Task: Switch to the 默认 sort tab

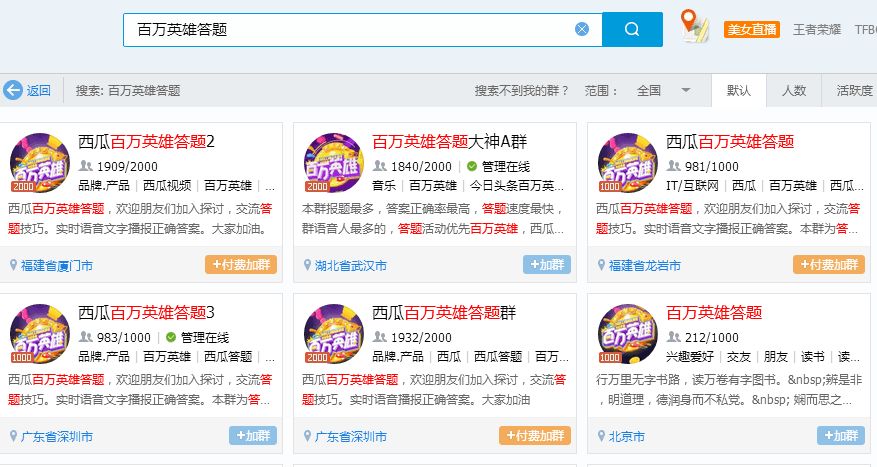Action: tap(739, 91)
